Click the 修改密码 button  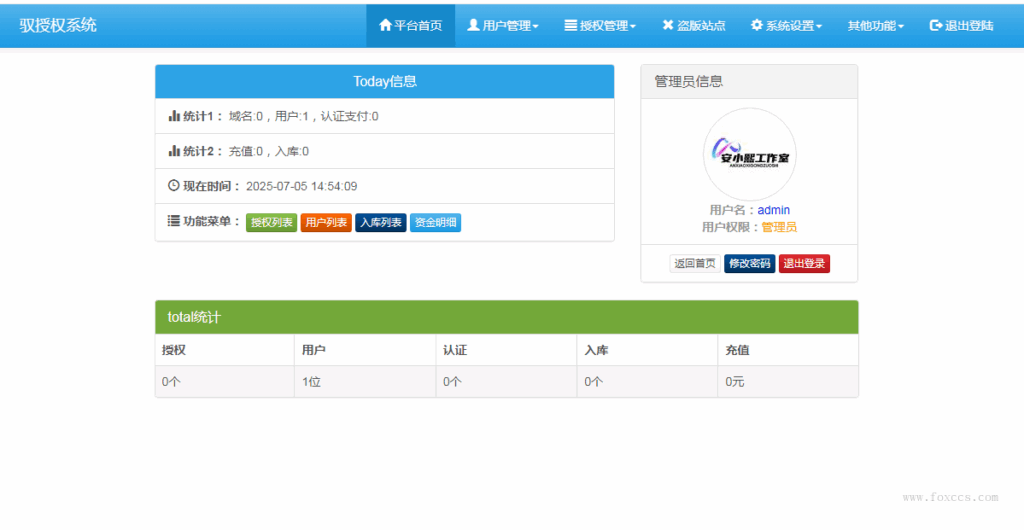(750, 264)
